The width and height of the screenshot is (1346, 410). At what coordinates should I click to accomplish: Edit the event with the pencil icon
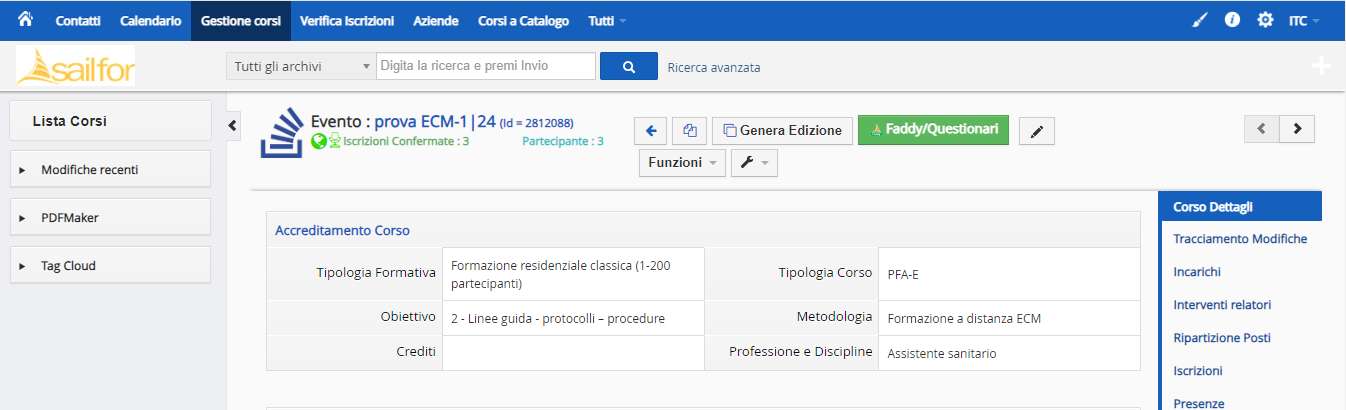coord(1036,131)
